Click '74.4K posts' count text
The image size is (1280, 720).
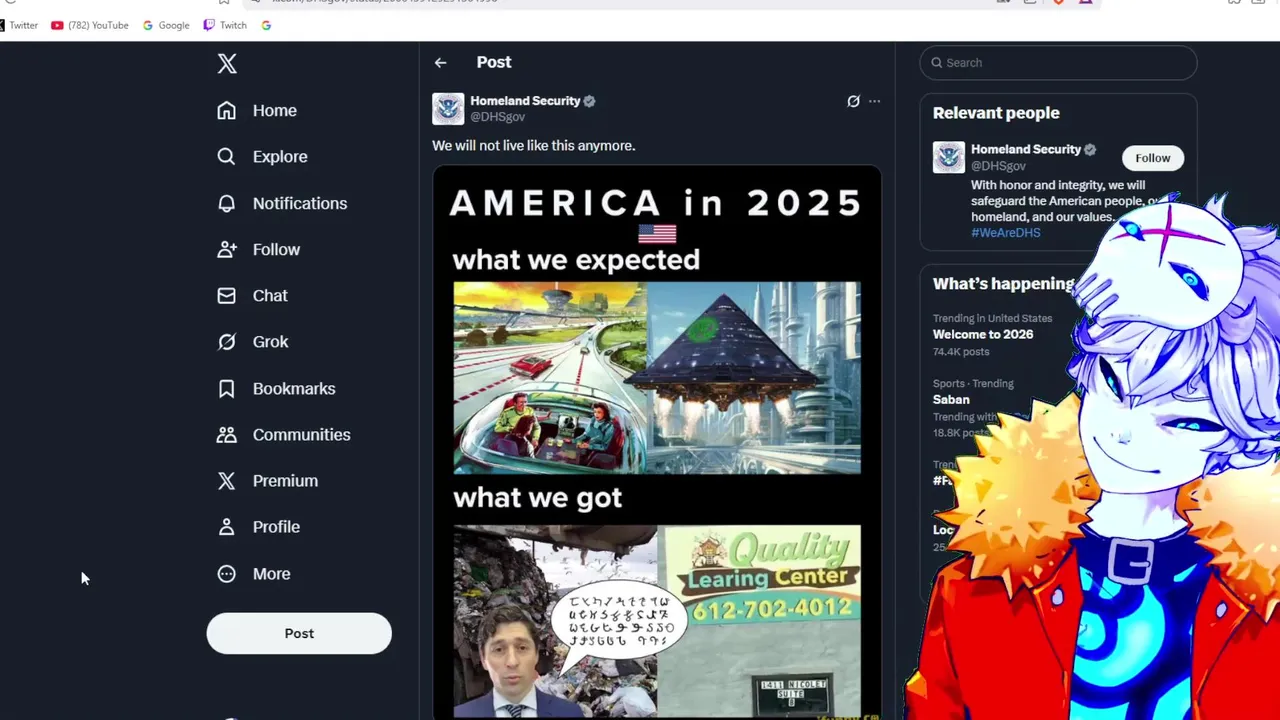pos(961,352)
